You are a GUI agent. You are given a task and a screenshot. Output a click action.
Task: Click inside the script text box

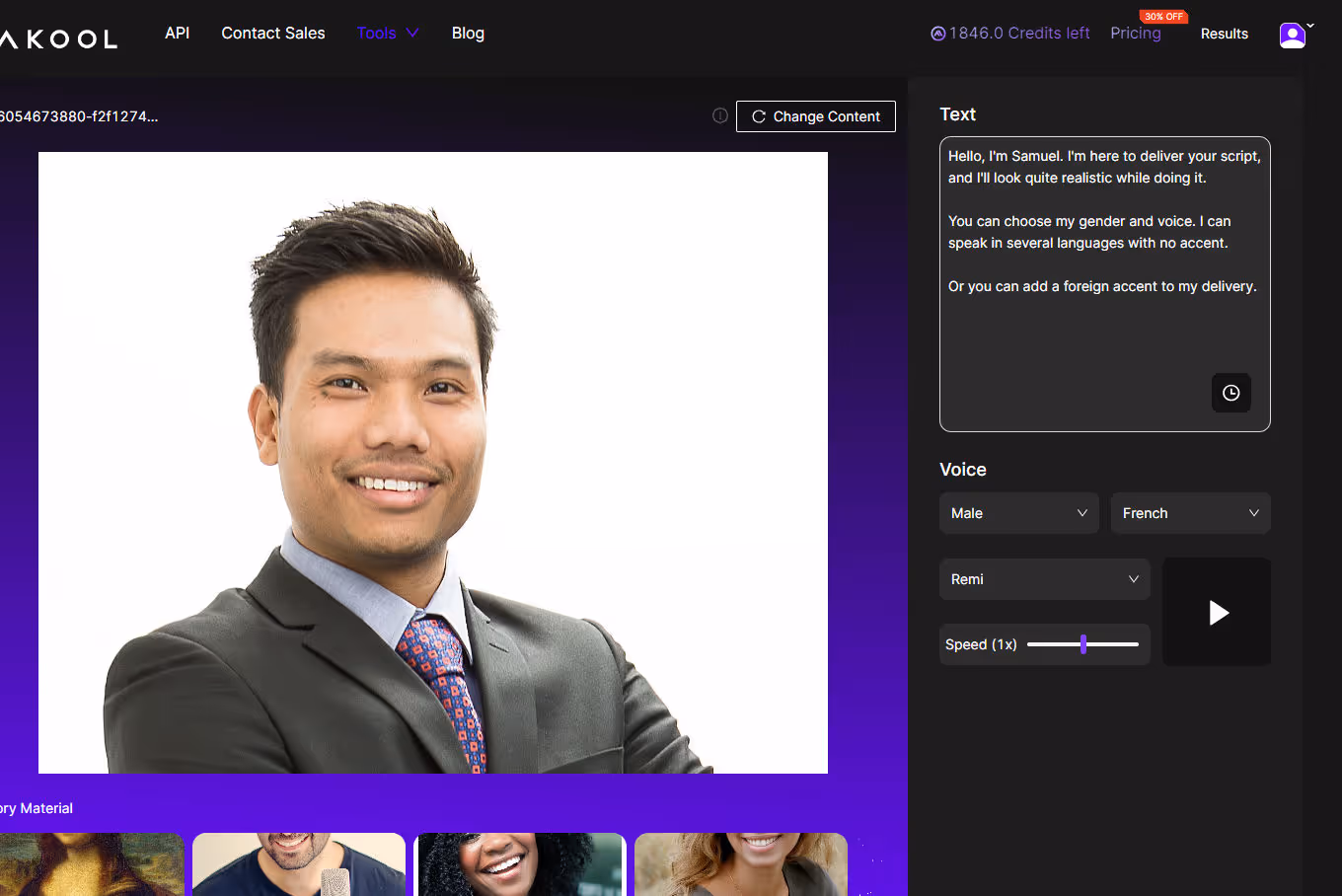coord(1105,284)
